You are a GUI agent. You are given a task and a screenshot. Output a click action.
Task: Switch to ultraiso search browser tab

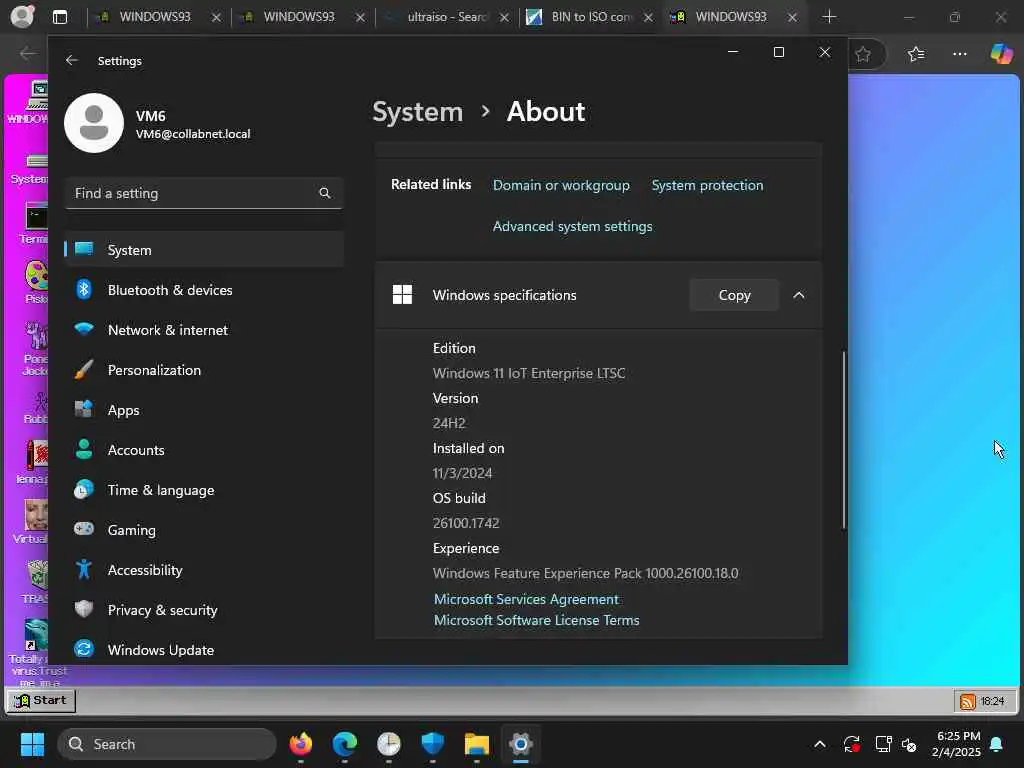pos(446,17)
